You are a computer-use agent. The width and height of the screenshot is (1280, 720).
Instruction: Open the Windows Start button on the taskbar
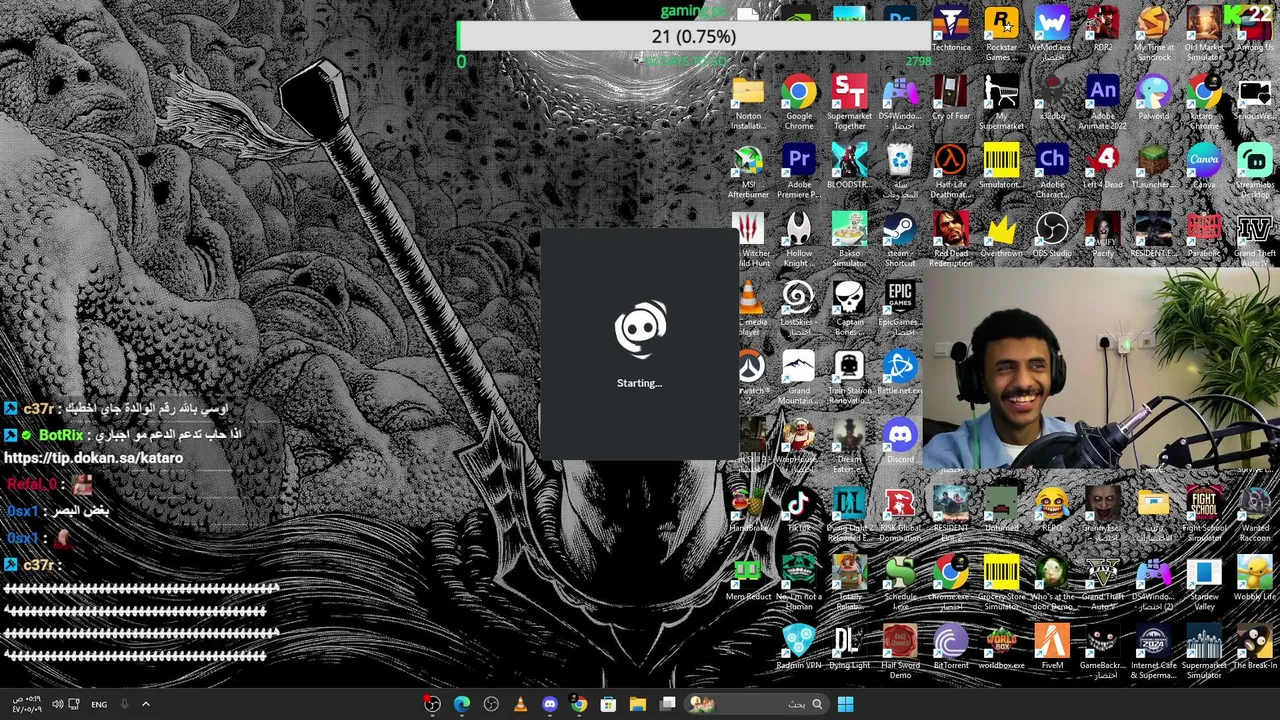(845, 704)
